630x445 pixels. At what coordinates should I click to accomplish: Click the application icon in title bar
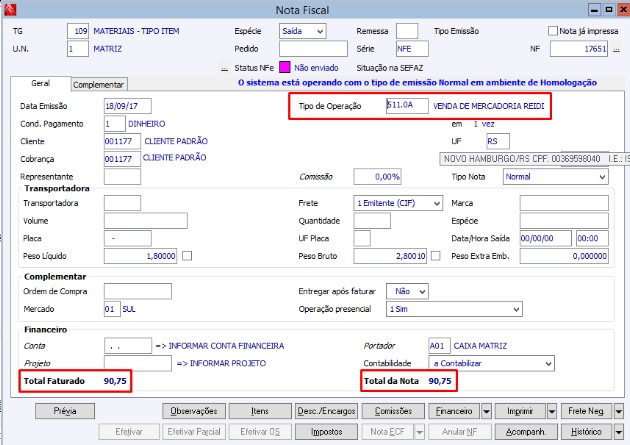click(x=10, y=9)
